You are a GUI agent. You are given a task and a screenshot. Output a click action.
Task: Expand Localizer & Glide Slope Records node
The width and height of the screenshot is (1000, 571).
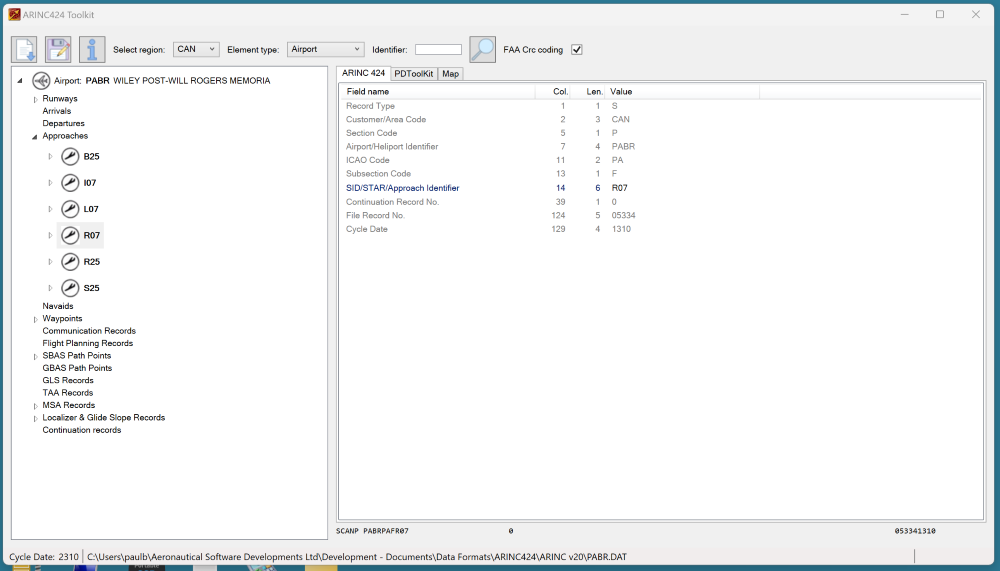coord(36,418)
